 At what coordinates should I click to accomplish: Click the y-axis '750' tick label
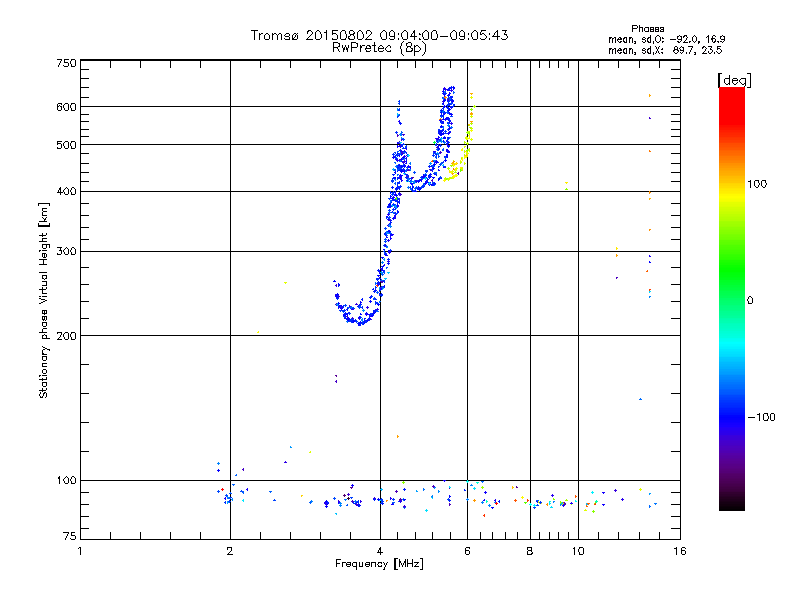point(66,63)
